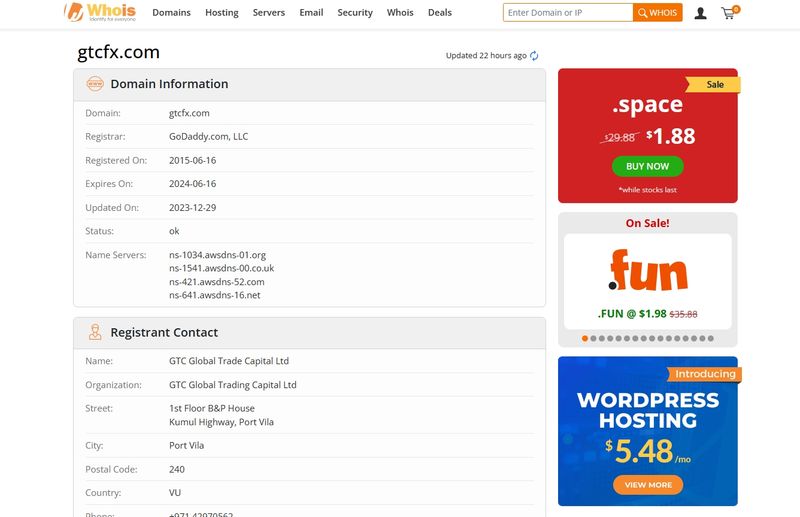The image size is (800, 517).
Task: Open the Whois menu item
Action: click(400, 13)
